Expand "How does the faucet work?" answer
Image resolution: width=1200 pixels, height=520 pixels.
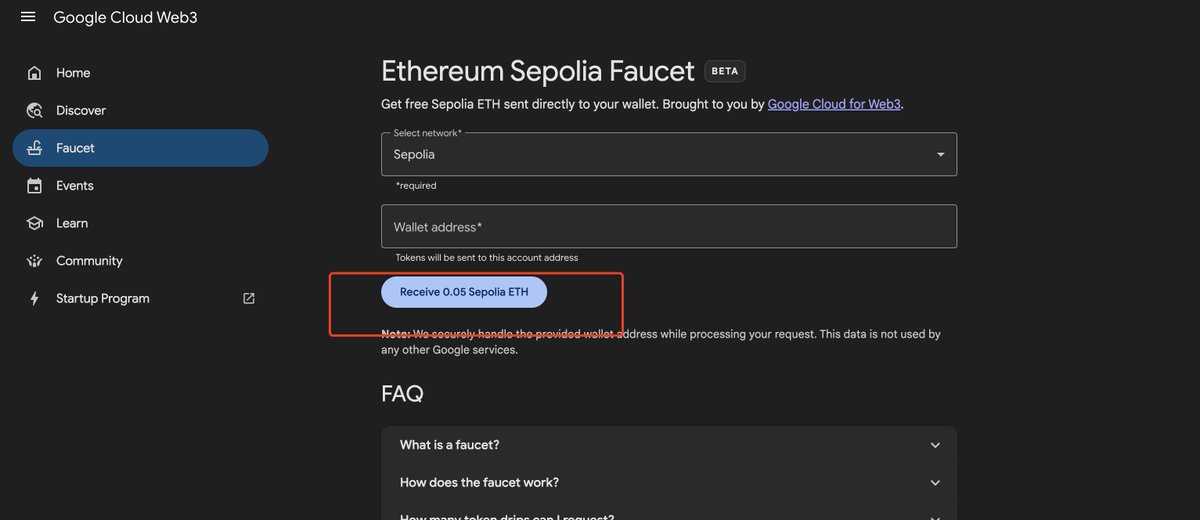pyautogui.click(x=935, y=483)
